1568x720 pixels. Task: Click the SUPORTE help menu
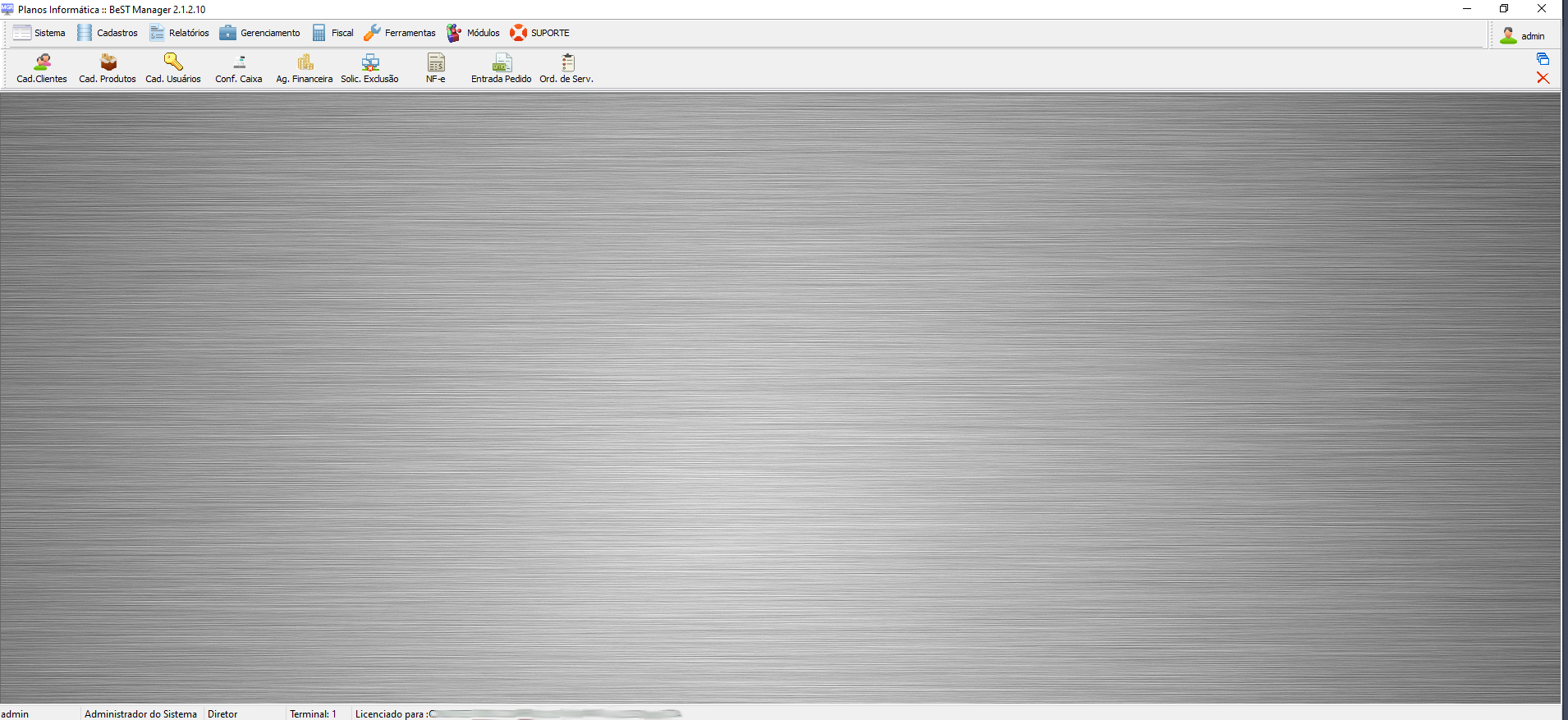tap(540, 33)
